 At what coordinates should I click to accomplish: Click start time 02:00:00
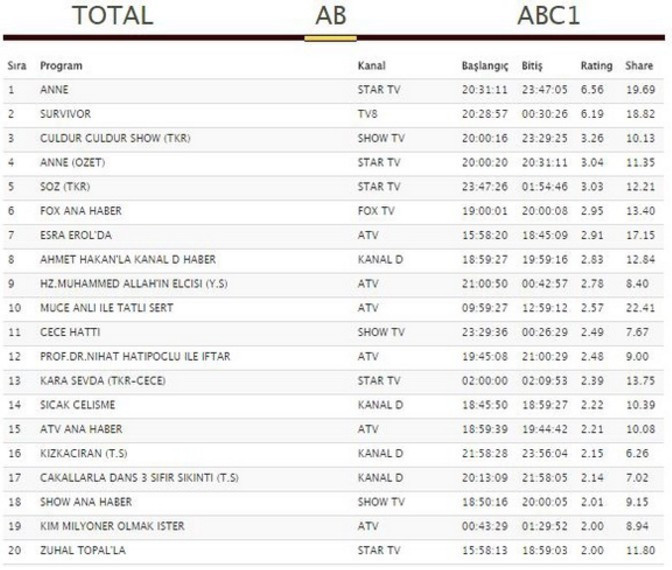point(484,381)
